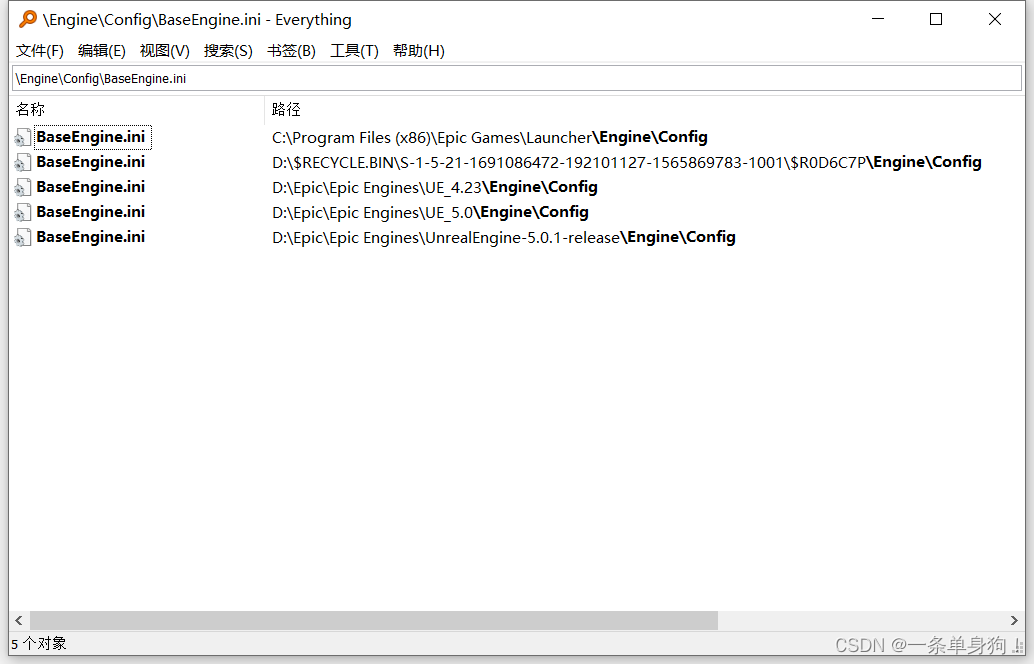Click file icon of UE_5.0 BaseEngine.ini row
The width and height of the screenshot is (1034, 664).
(x=22, y=212)
